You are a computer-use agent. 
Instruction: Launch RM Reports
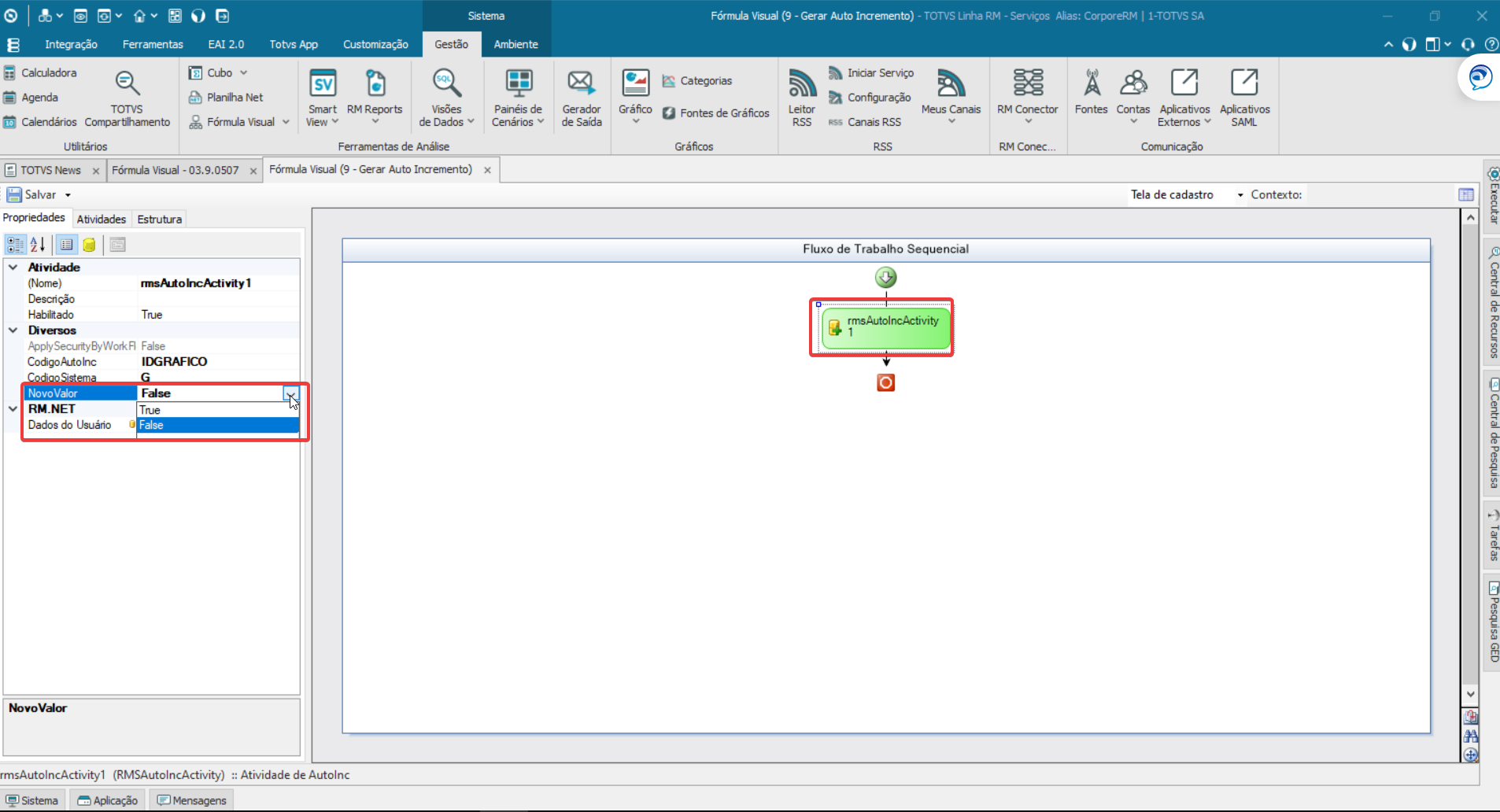(375, 98)
